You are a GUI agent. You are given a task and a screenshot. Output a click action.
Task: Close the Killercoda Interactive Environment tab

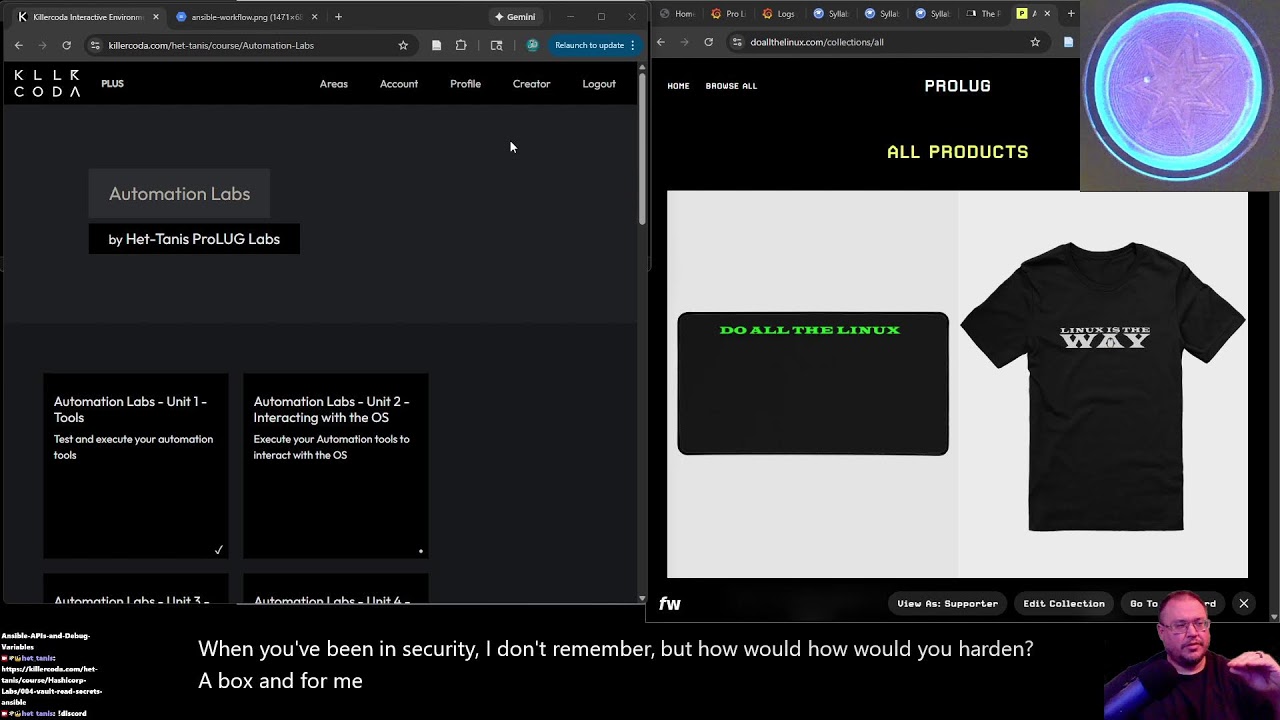click(156, 17)
